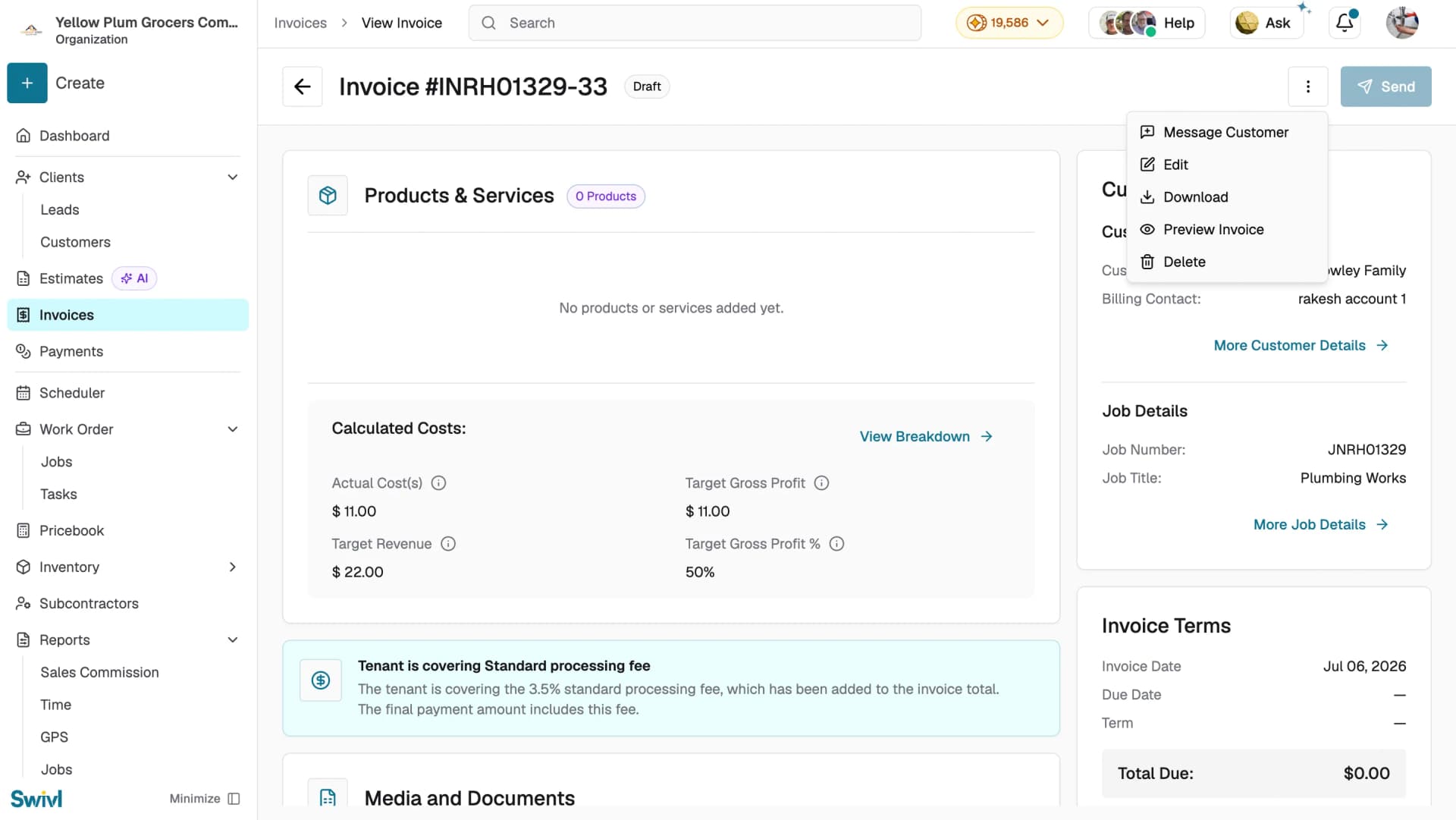Collapse the Work Order section chevron
The height and width of the screenshot is (820, 1456).
pyautogui.click(x=233, y=429)
